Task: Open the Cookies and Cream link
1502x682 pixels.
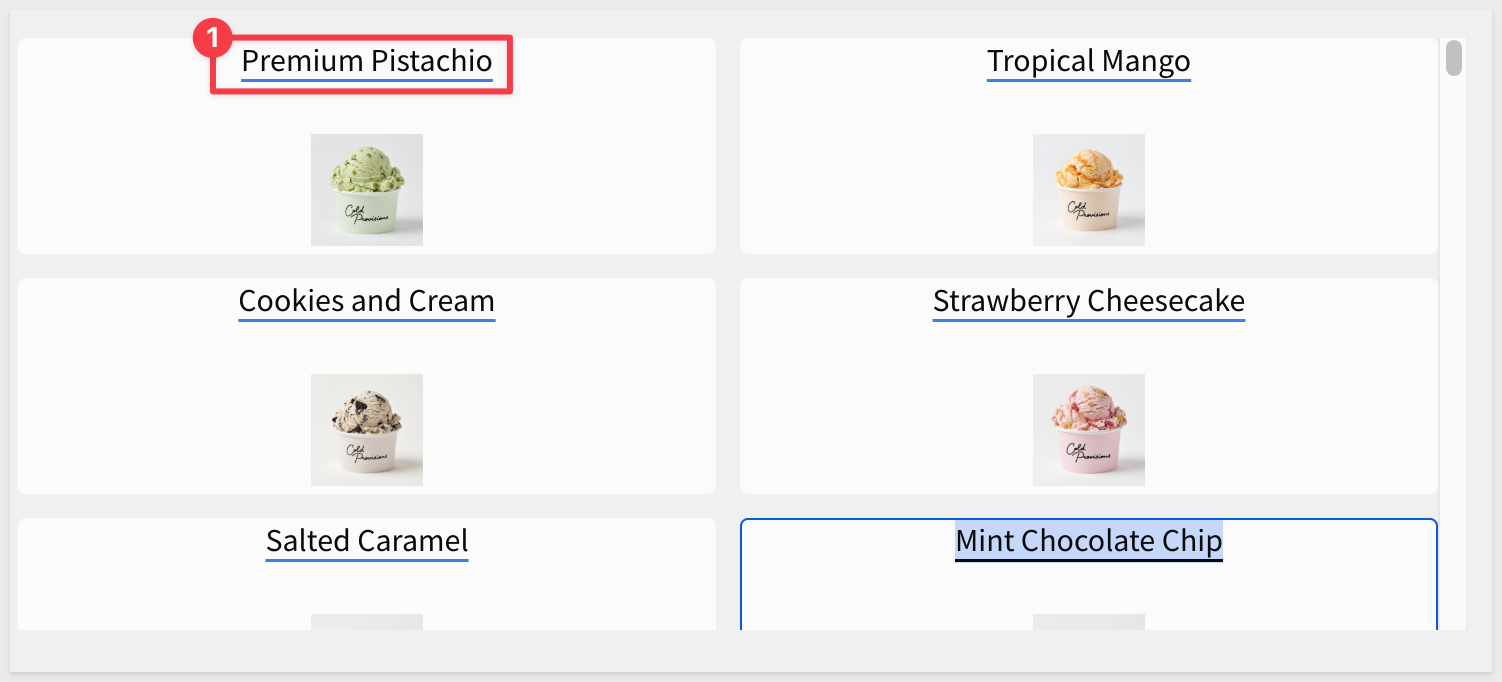Action: [x=367, y=302]
